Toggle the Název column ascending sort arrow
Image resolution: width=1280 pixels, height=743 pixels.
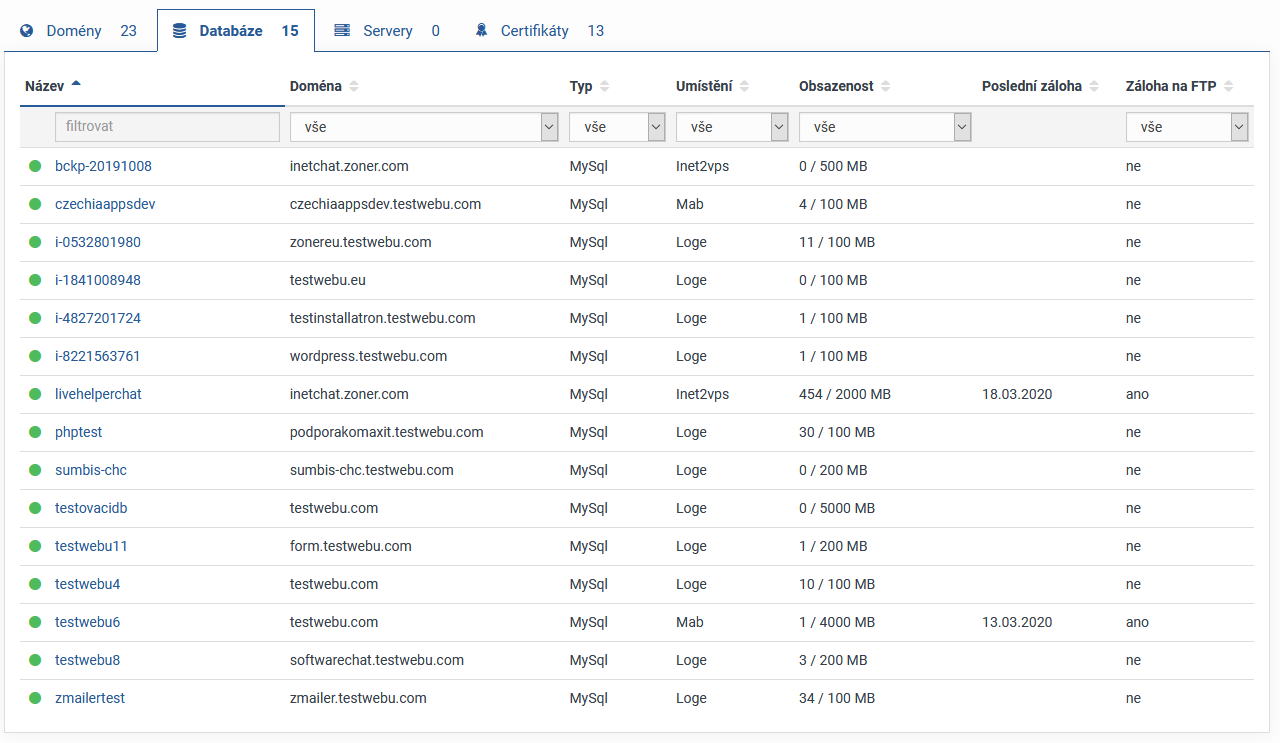point(76,85)
